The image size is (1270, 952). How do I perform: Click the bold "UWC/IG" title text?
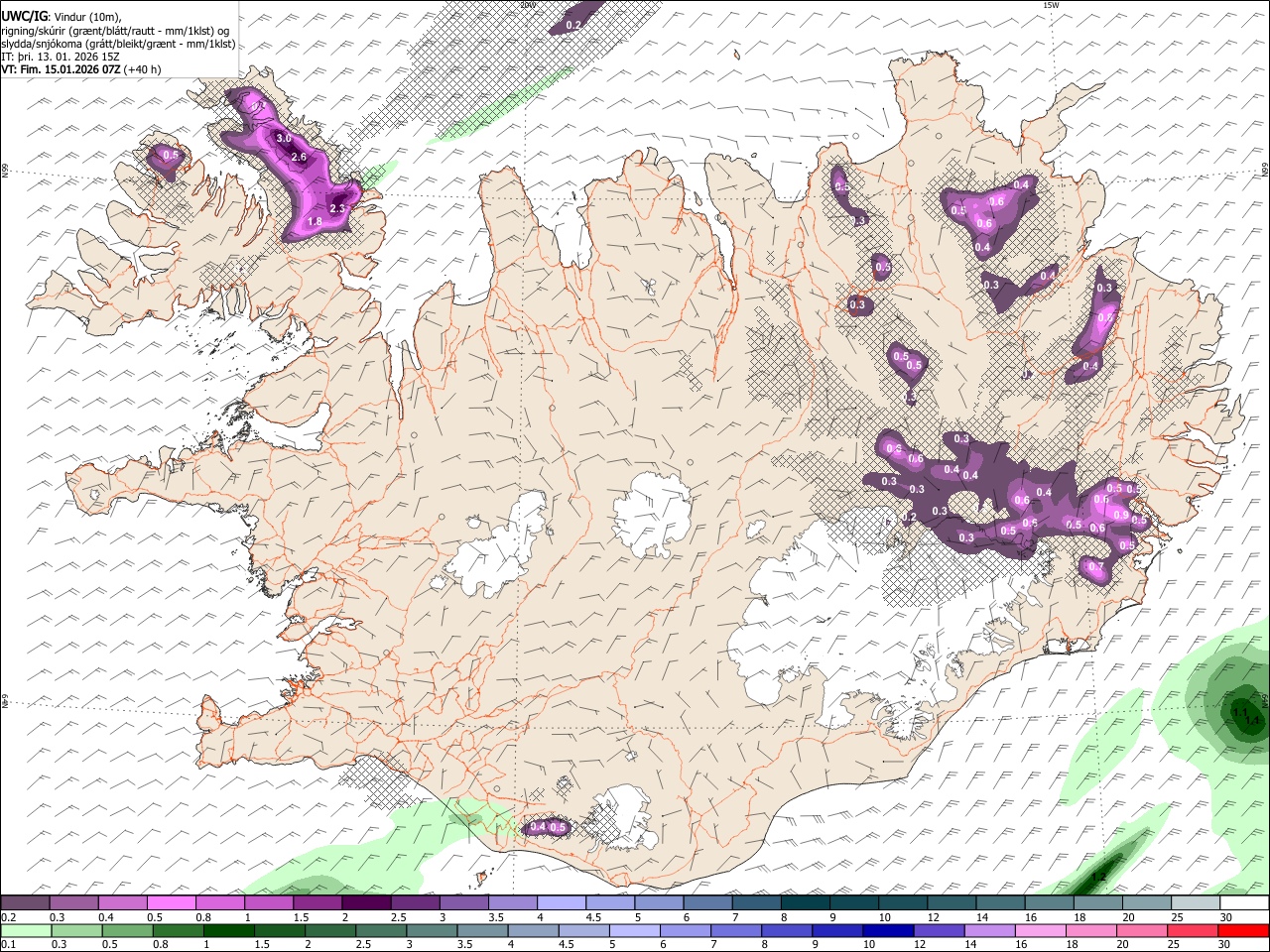coord(24,17)
